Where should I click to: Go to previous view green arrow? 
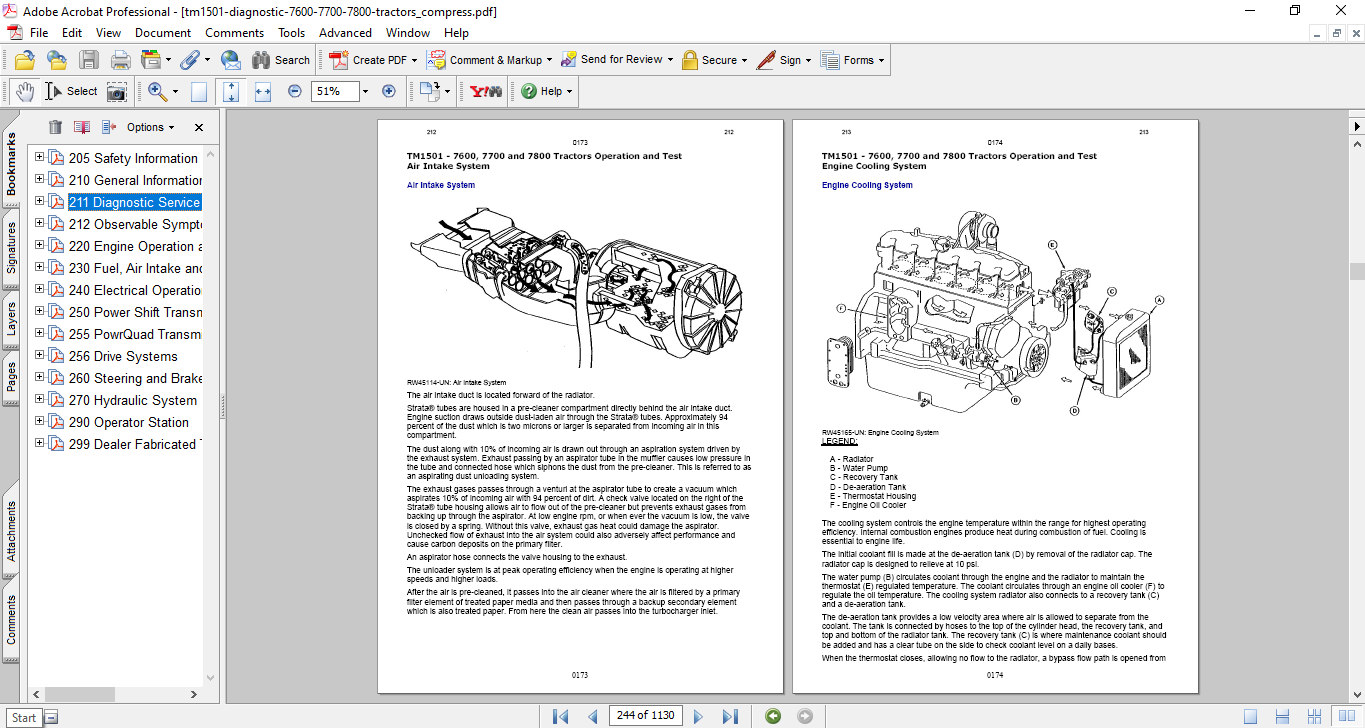(772, 716)
